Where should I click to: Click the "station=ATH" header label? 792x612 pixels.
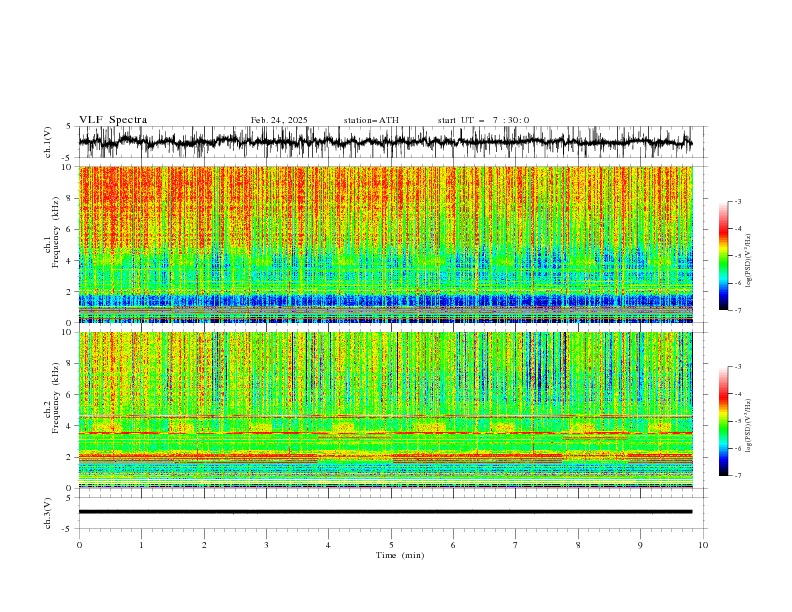click(371, 120)
